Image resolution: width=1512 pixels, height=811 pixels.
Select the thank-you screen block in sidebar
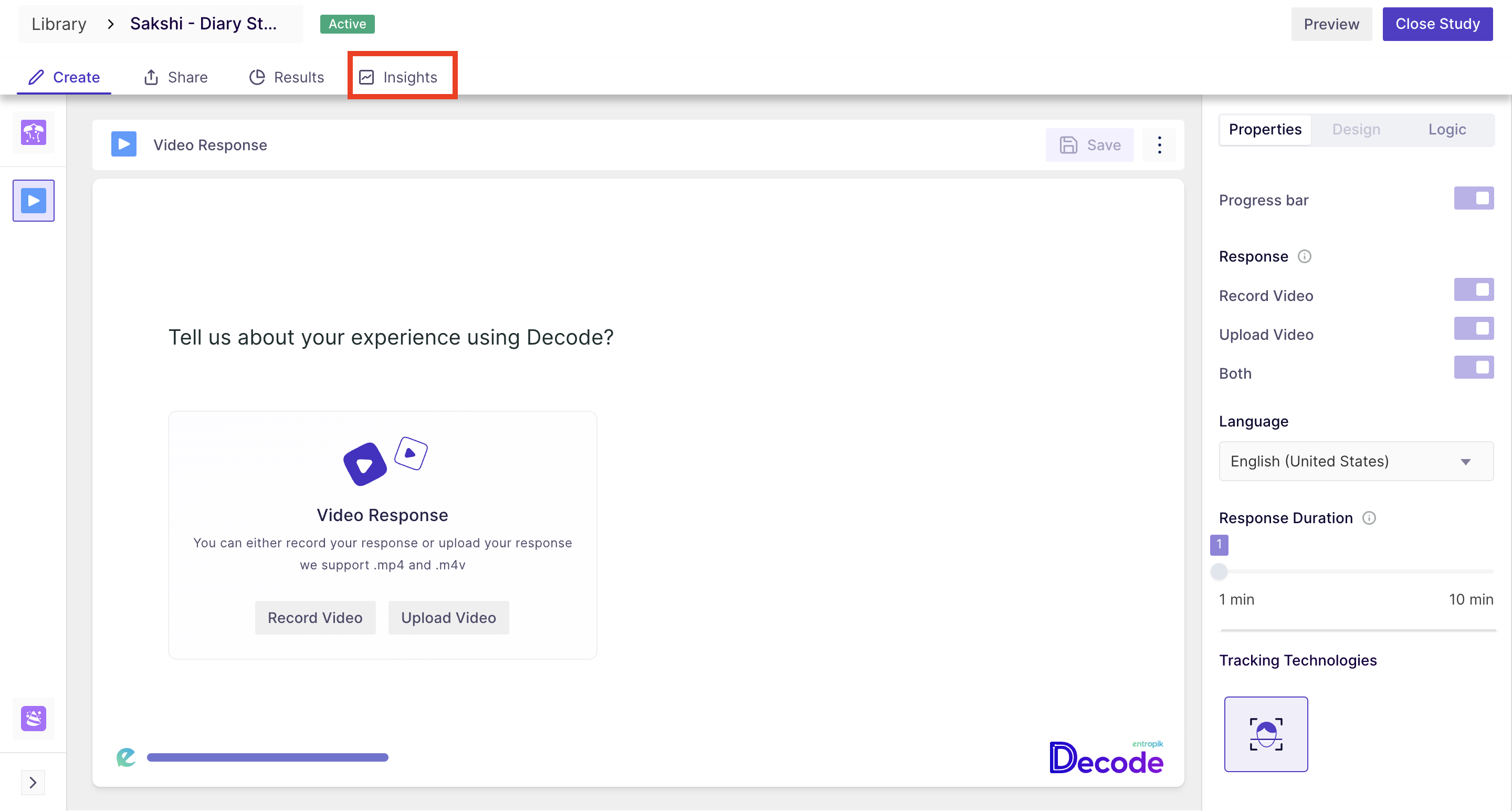34,718
